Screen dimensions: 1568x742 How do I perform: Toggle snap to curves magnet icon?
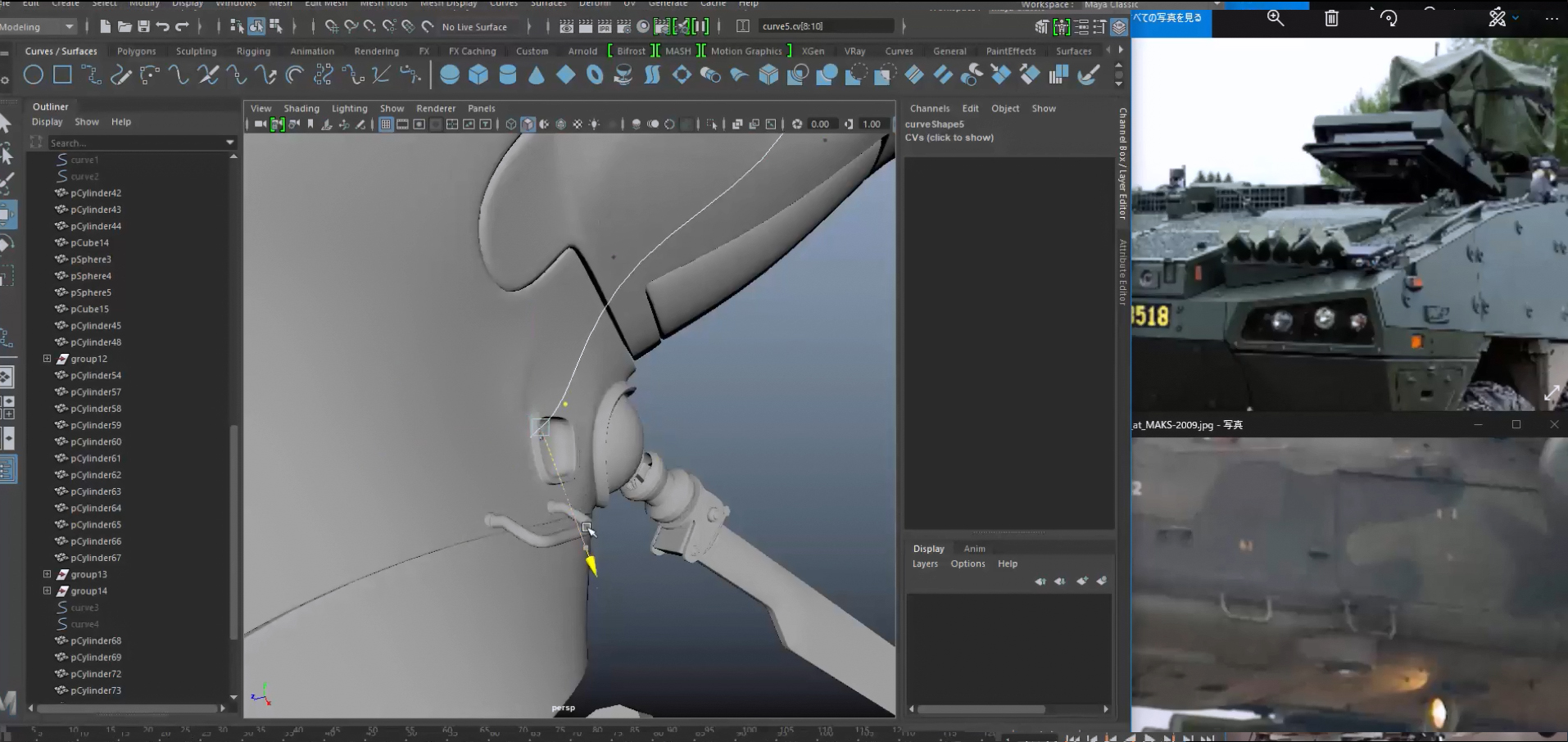[x=351, y=25]
